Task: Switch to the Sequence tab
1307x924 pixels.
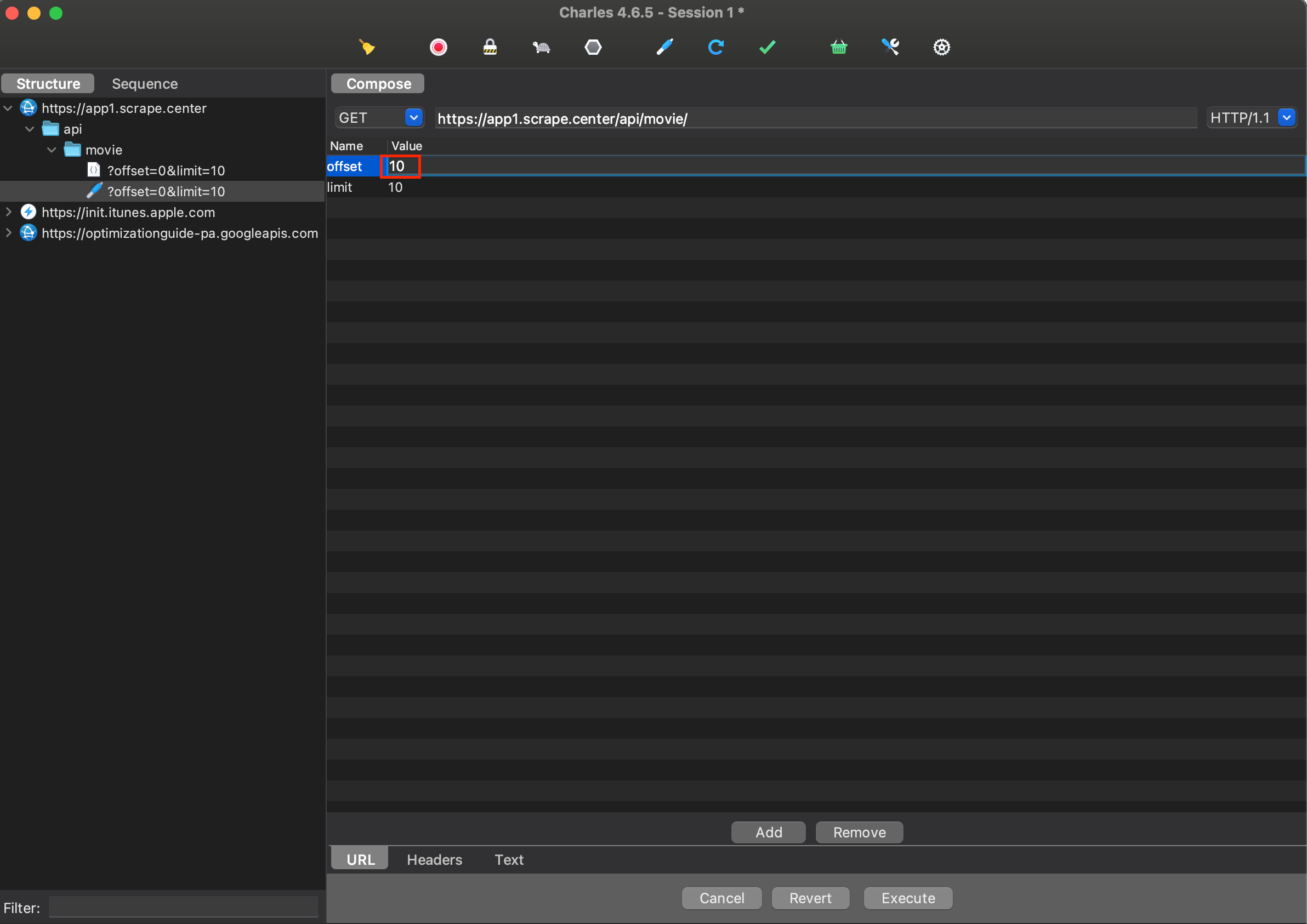Action: tap(145, 84)
